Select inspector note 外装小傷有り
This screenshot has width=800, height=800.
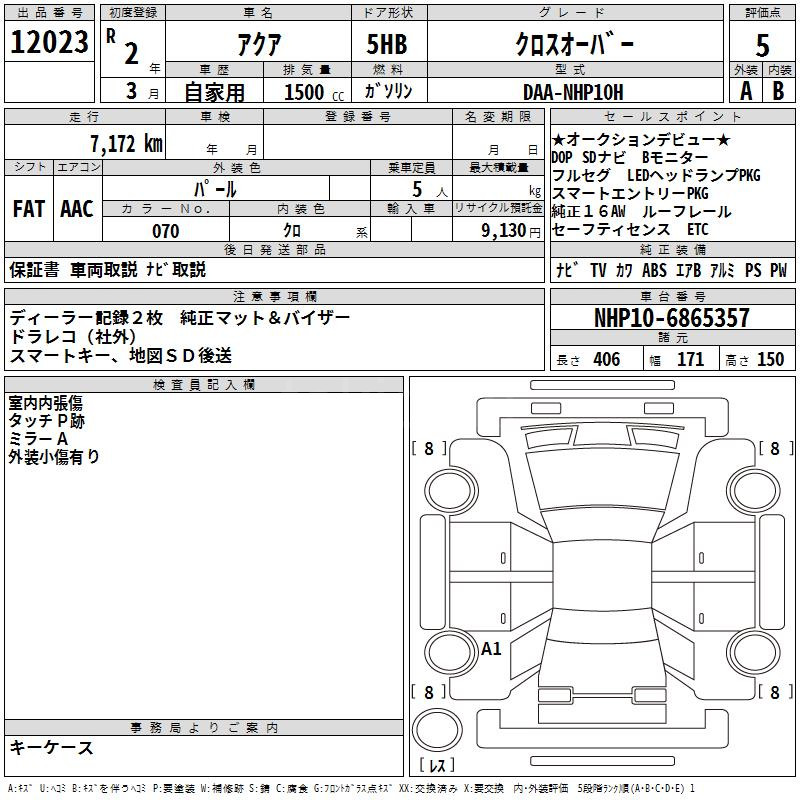click(x=54, y=457)
